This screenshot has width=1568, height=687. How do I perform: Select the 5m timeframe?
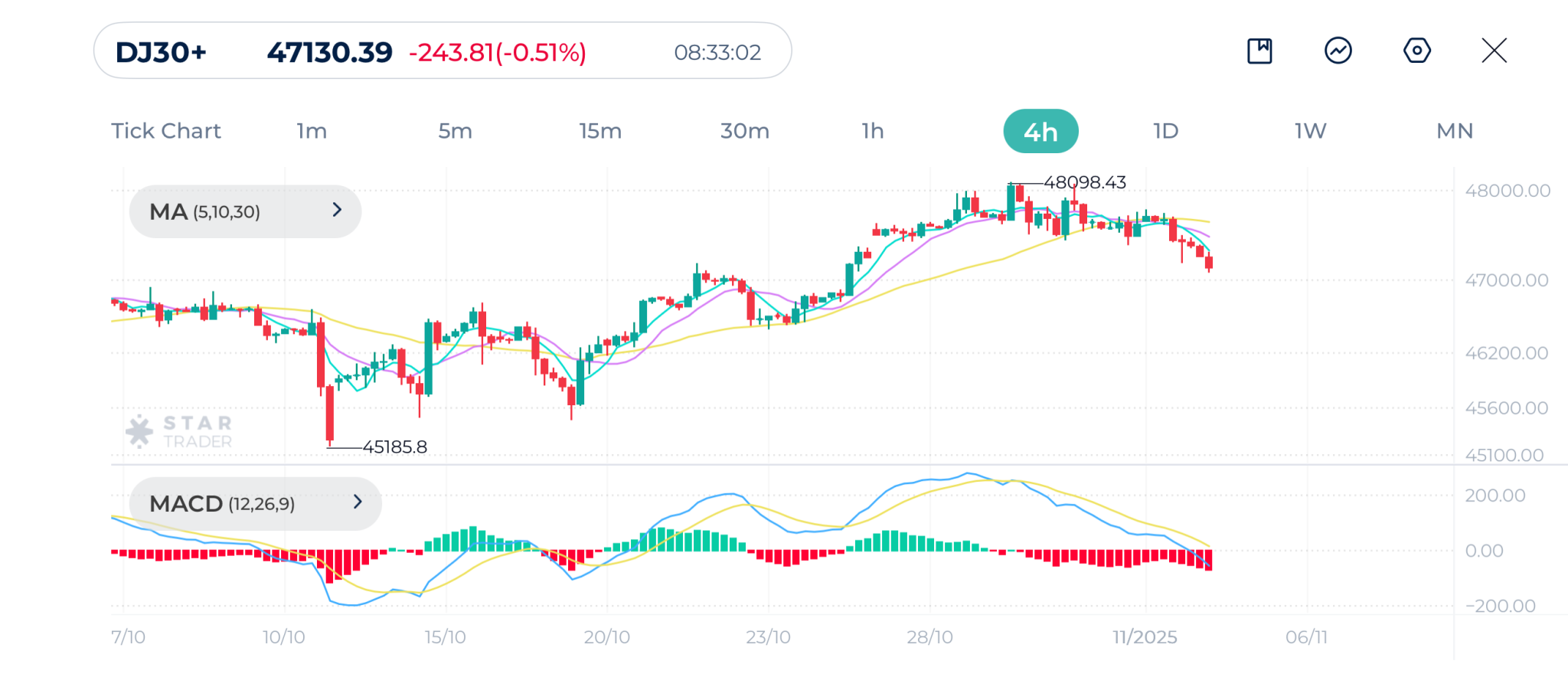tap(455, 131)
